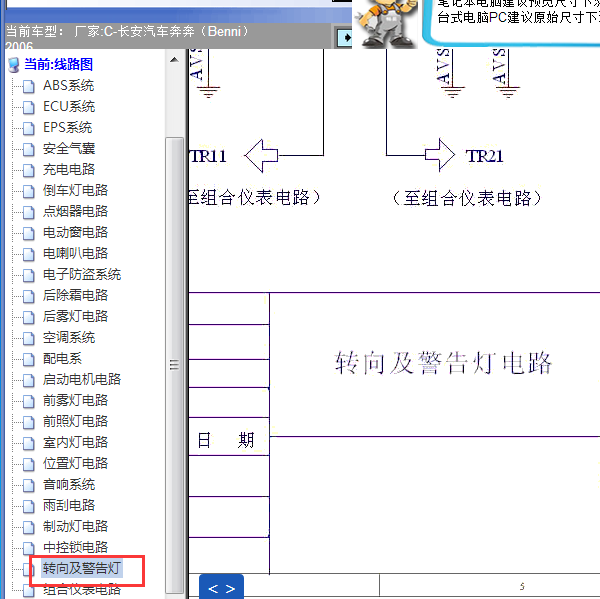This screenshot has height=599, width=600.
Task: Select EPS系统 in the tree
Action: 67,127
